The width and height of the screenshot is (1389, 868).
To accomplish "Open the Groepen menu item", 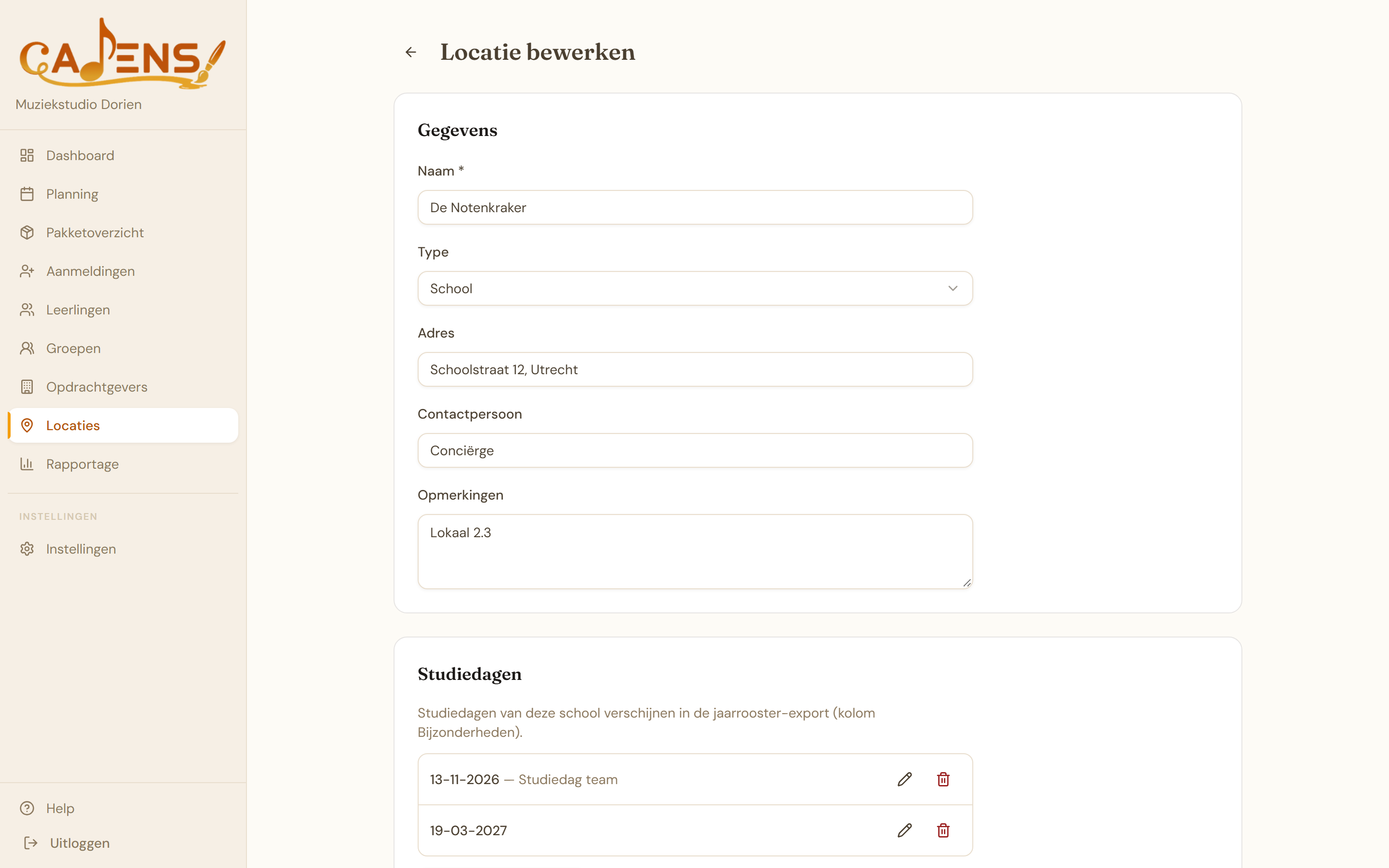I will tap(123, 349).
